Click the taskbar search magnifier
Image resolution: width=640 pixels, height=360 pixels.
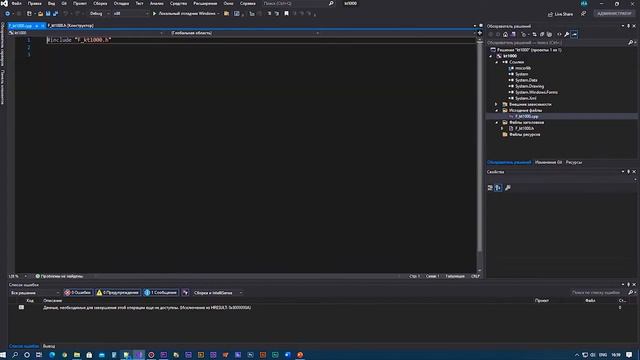click(15, 355)
